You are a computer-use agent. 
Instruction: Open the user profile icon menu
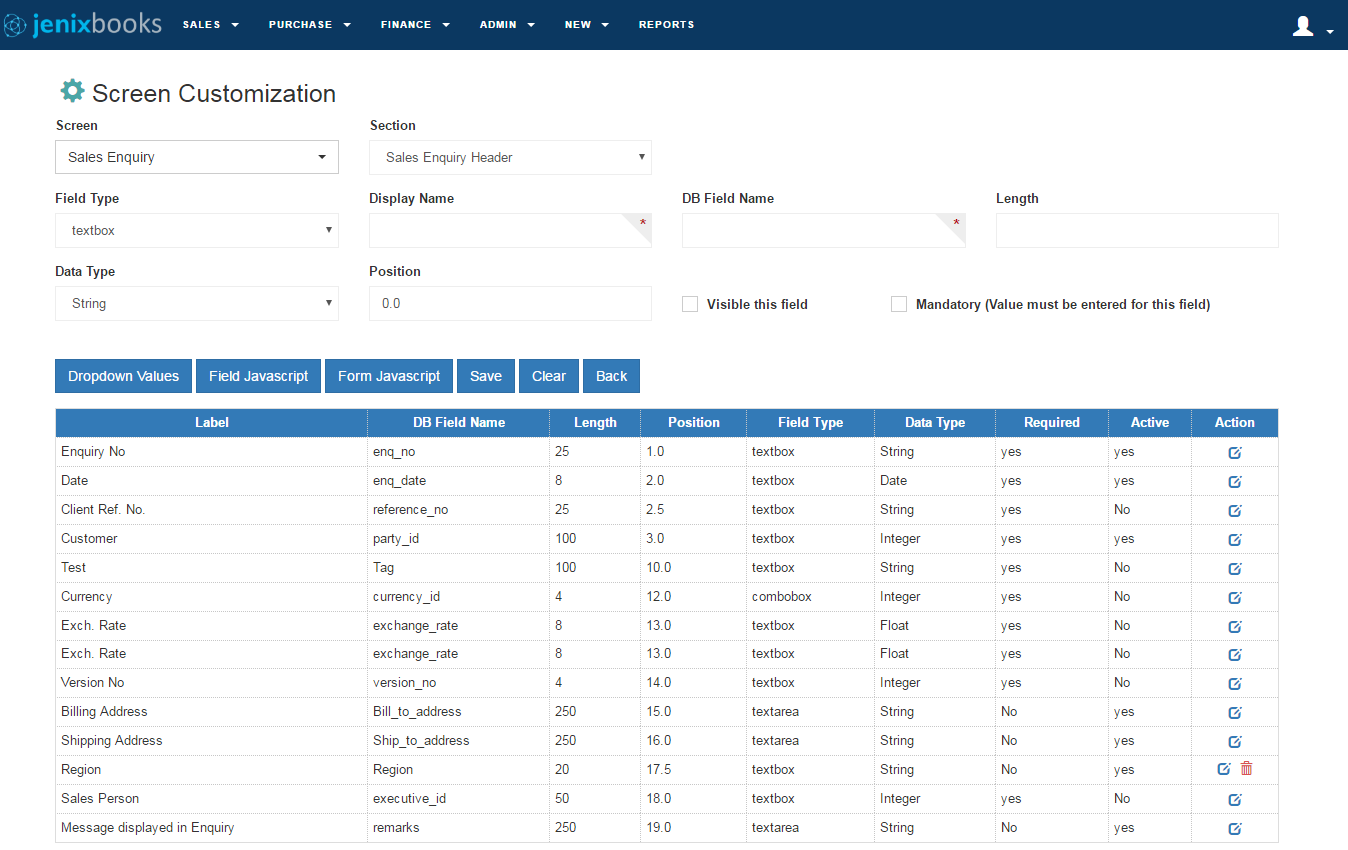[x=1313, y=26]
